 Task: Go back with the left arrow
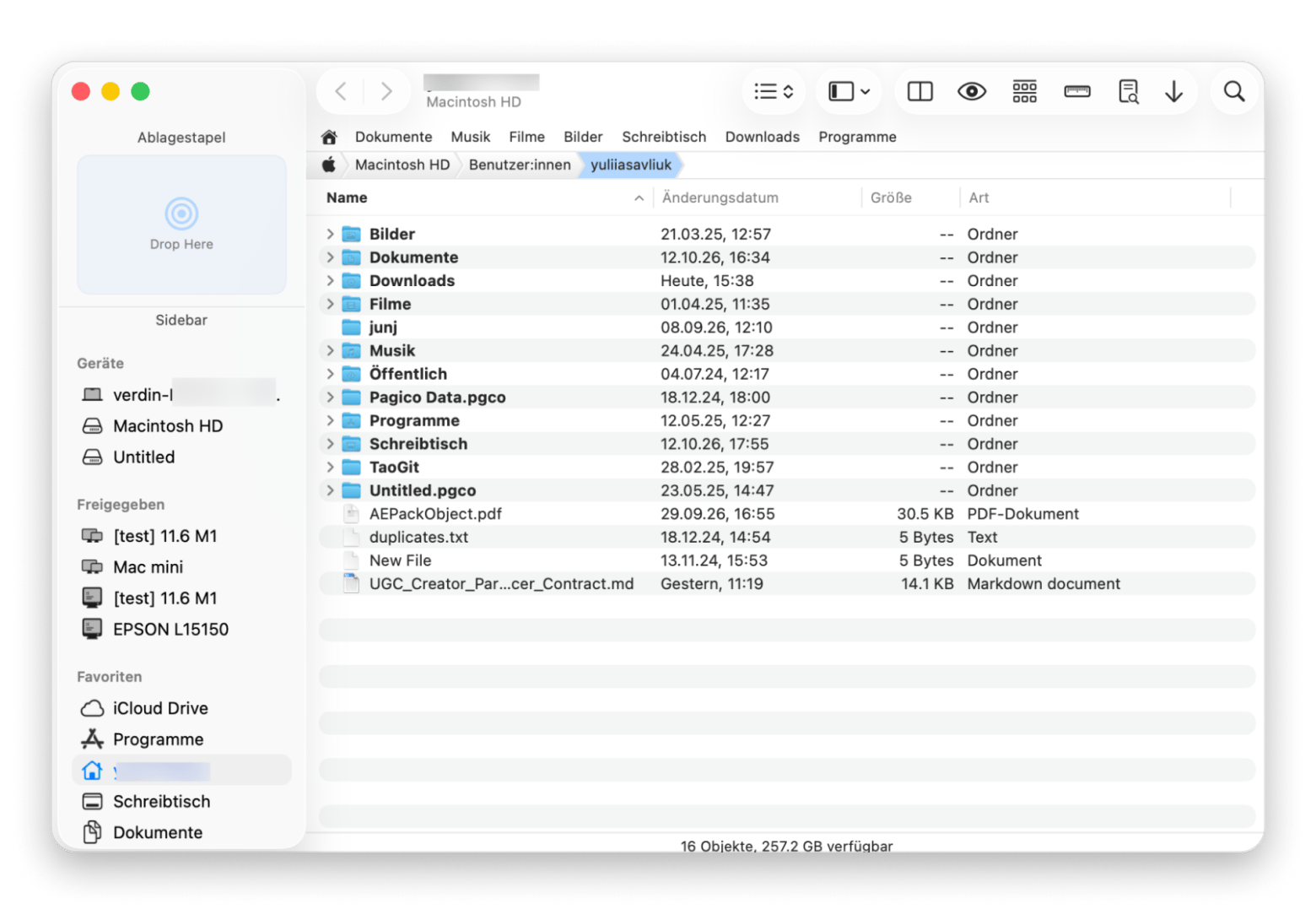tap(341, 91)
